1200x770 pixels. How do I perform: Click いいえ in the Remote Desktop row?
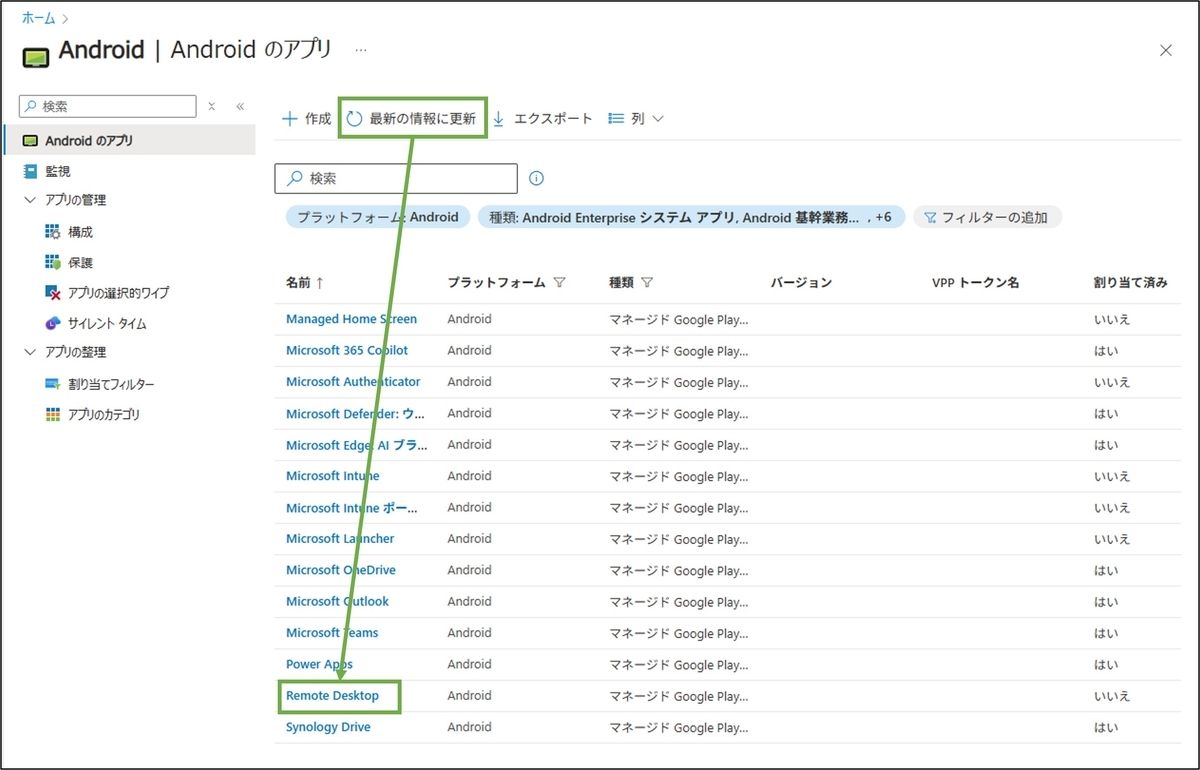1112,696
